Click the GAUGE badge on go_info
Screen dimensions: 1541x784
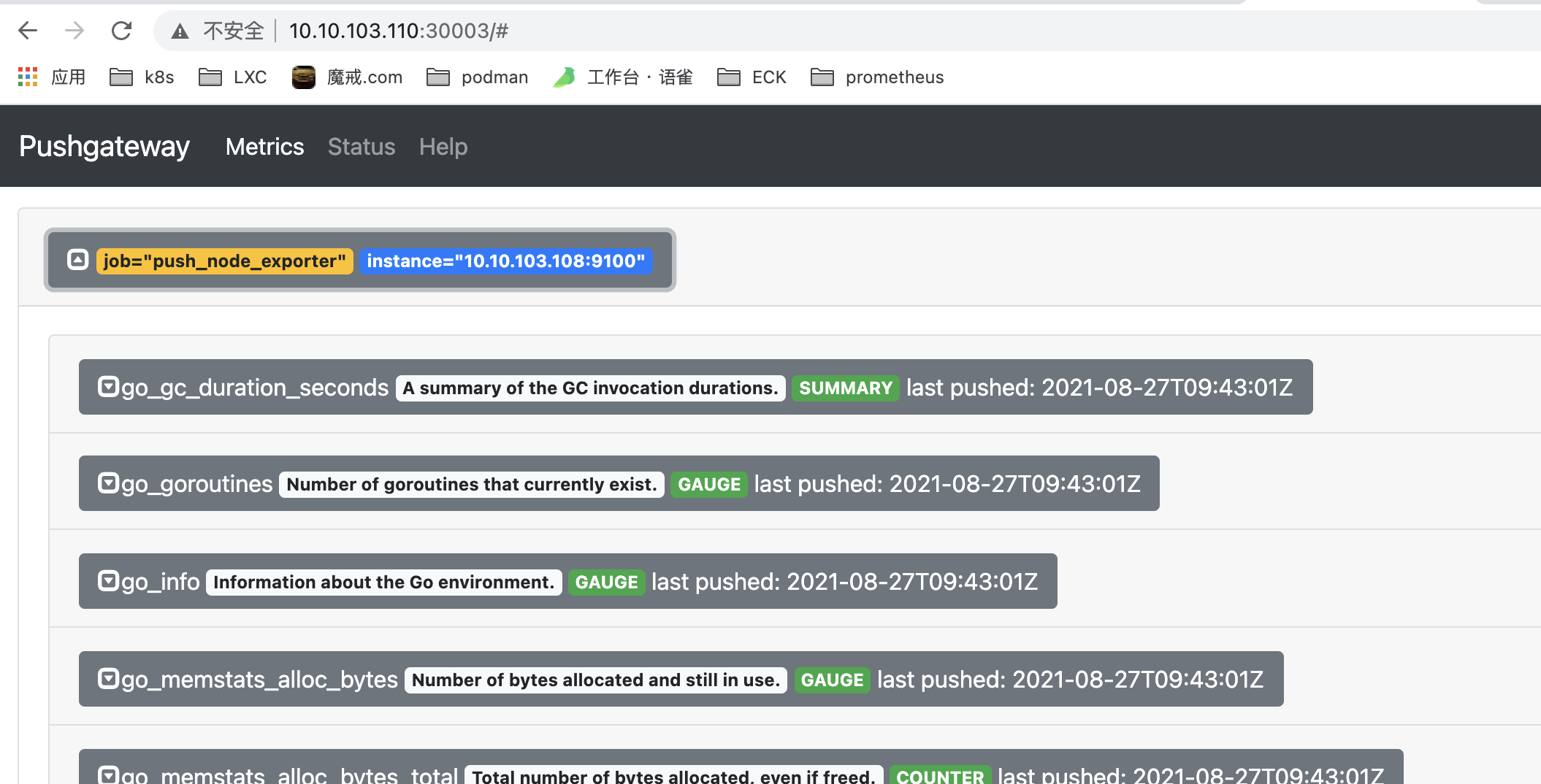pyautogui.click(x=607, y=582)
